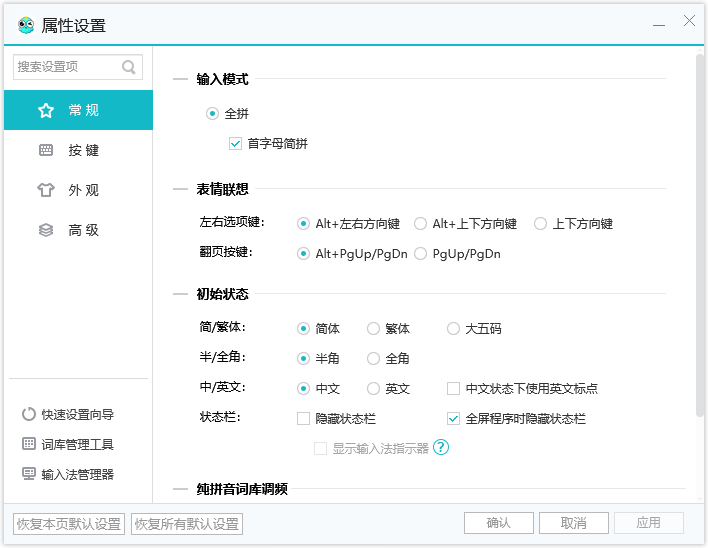Focus the 搜索设置项 search field
Viewport: 708px width, 548px height.
[66, 68]
